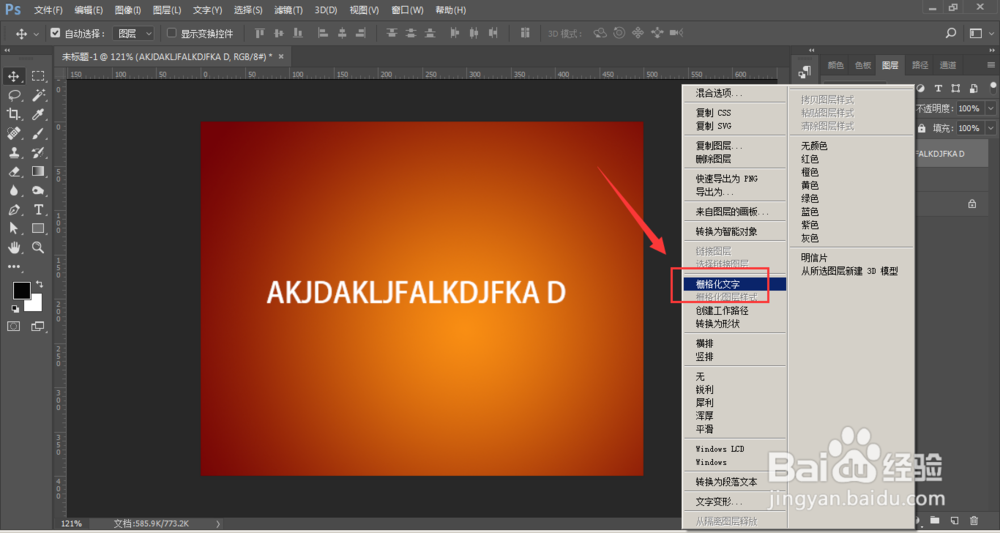Select the Spot Healing Brush tool
1000x533 pixels.
click(13, 134)
